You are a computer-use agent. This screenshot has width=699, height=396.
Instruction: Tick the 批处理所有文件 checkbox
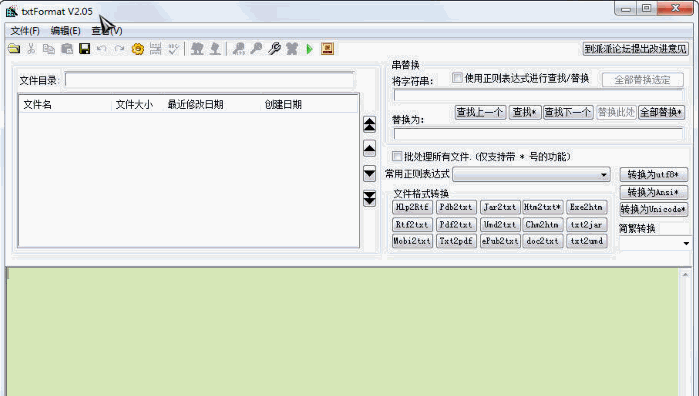[397, 156]
